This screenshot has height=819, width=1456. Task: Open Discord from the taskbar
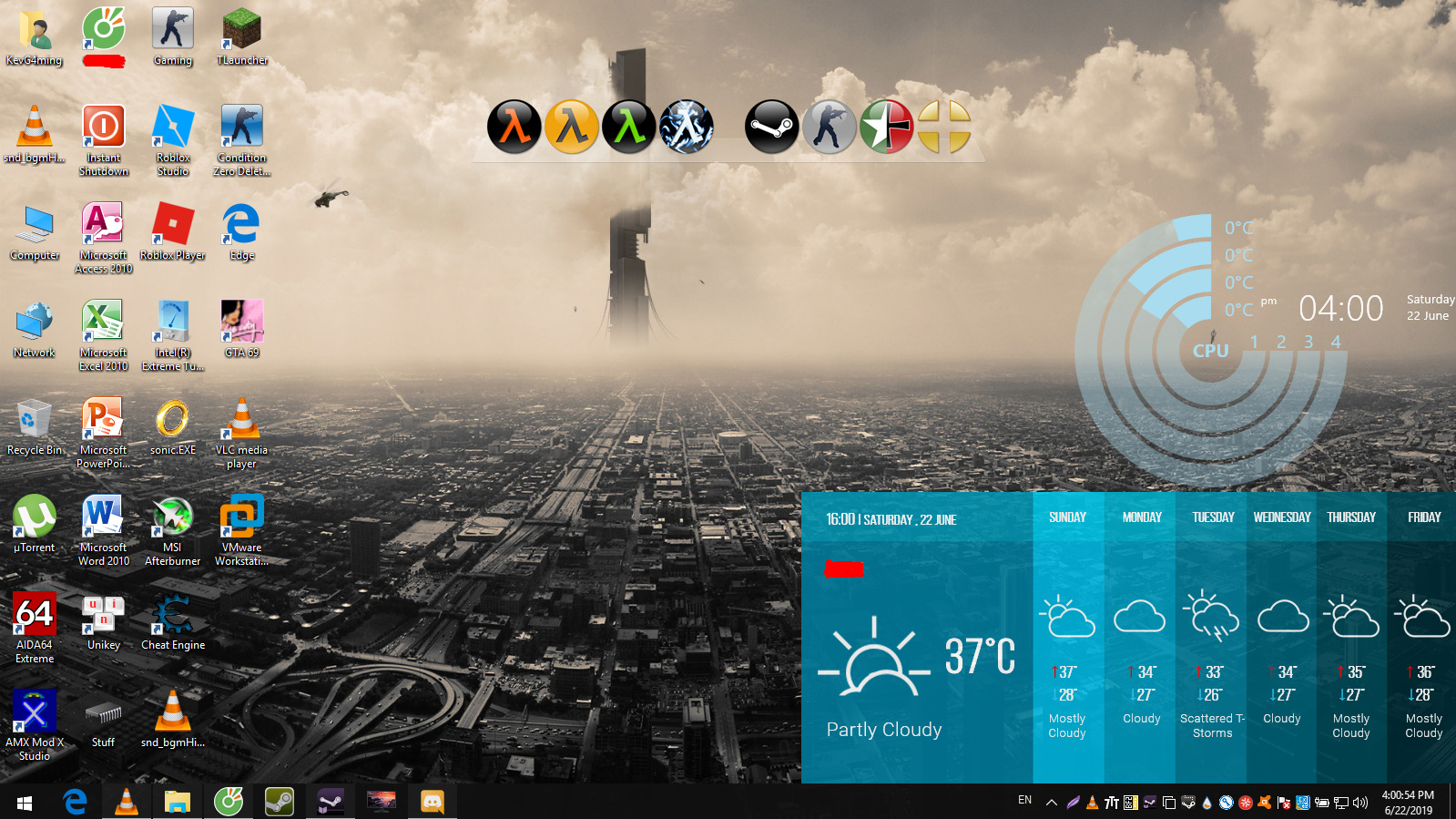tap(433, 802)
